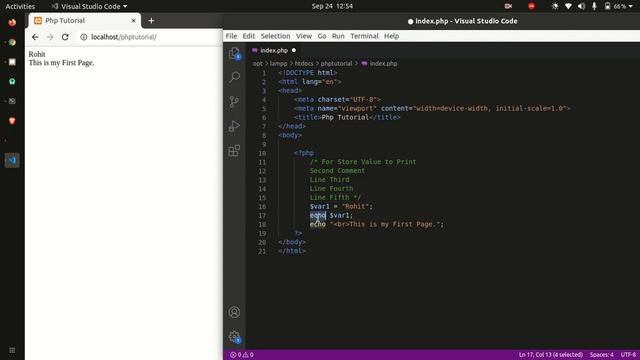Click the title tag line Php Tutorial
This screenshot has height=360, width=640.
347,118
